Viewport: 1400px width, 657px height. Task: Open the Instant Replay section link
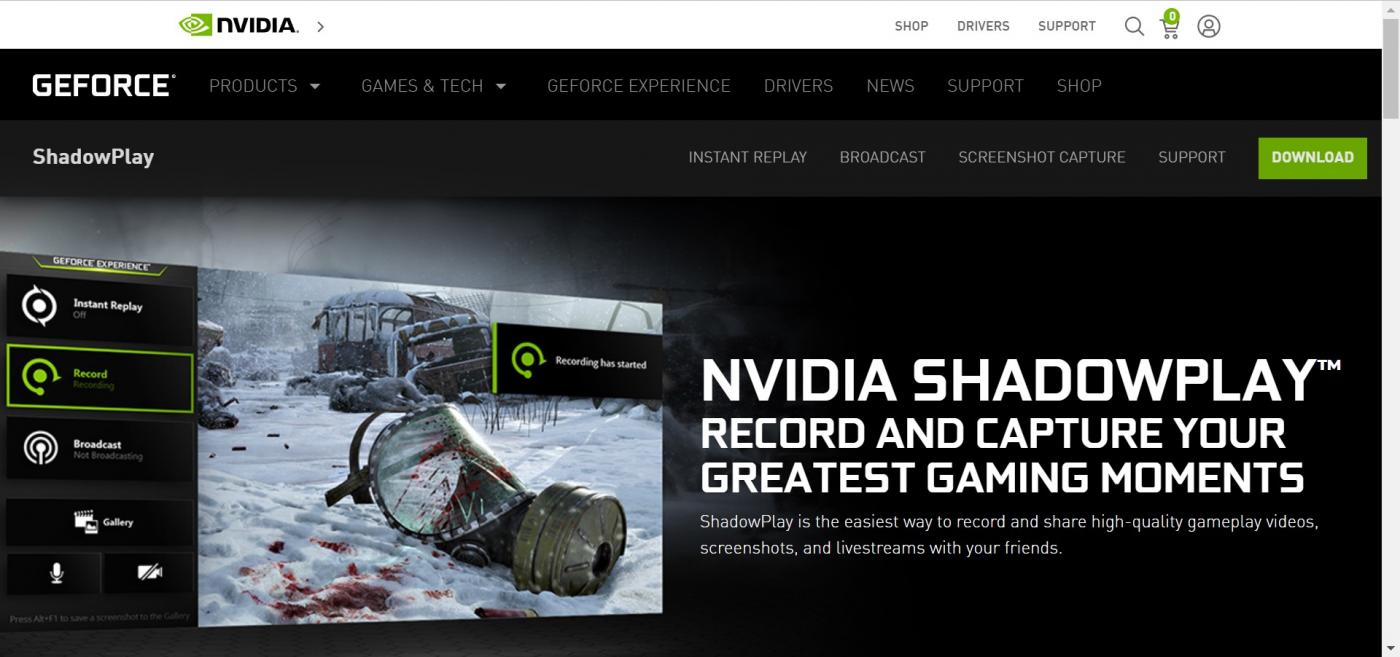(x=748, y=157)
